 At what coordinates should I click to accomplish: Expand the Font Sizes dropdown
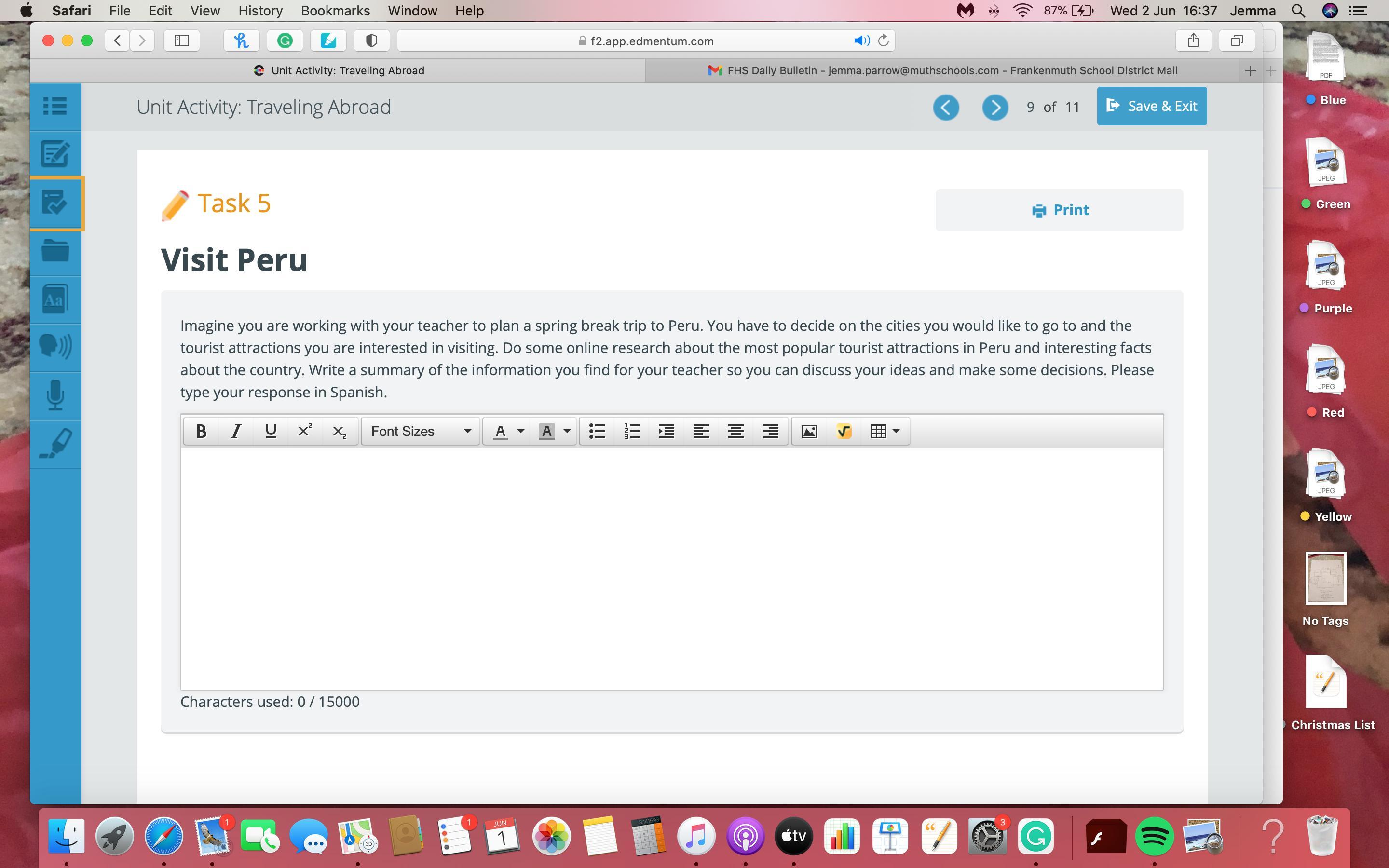point(420,431)
